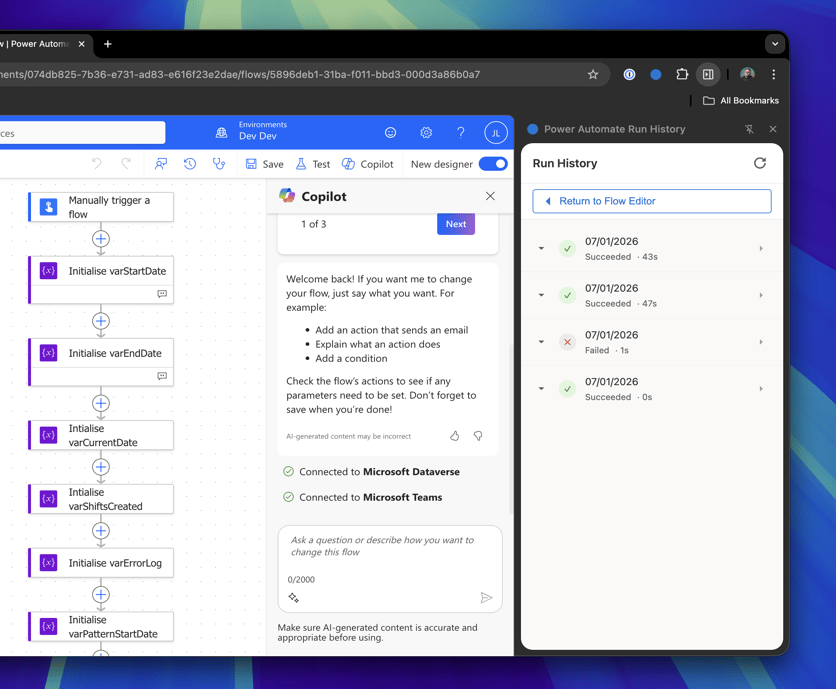Open the 43s succeeded run details arrow
The width and height of the screenshot is (836, 689).
[x=761, y=249]
